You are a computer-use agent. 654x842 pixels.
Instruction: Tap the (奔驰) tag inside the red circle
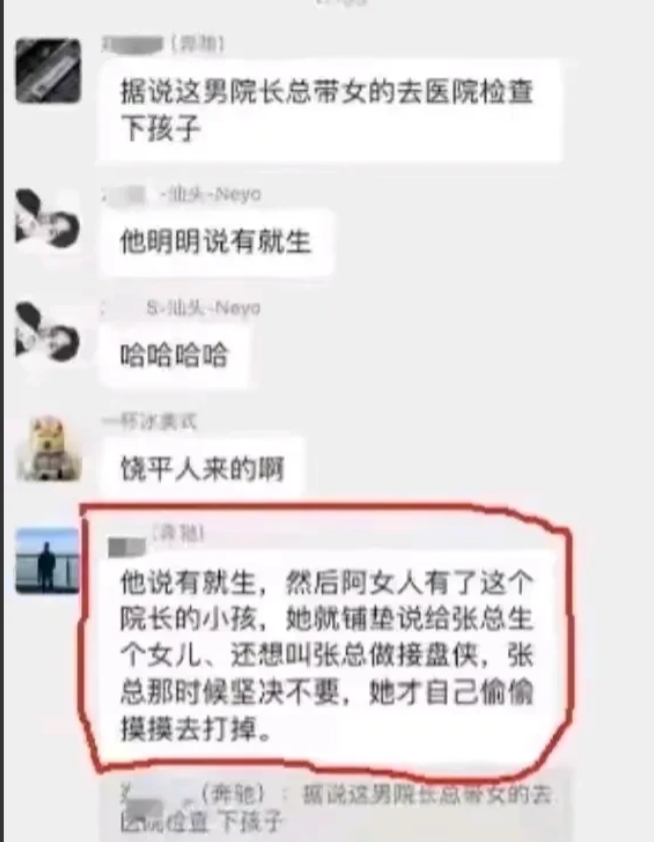179,534
